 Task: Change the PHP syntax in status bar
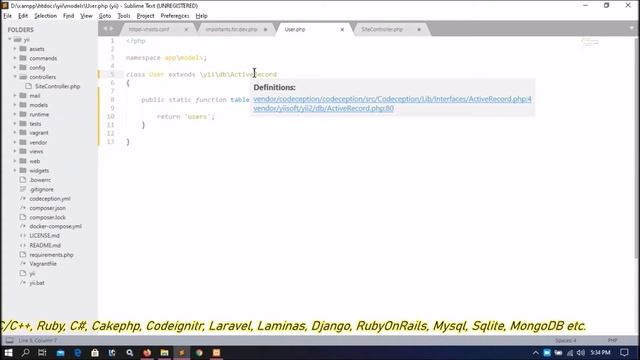612,340
